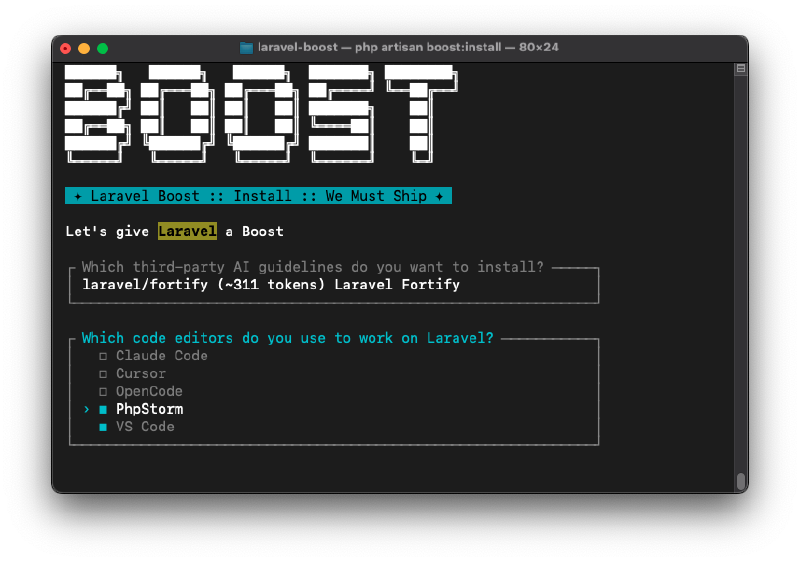Uncheck the PhpStorm checkbox
Viewport: 800px width, 562px height.
103,409
